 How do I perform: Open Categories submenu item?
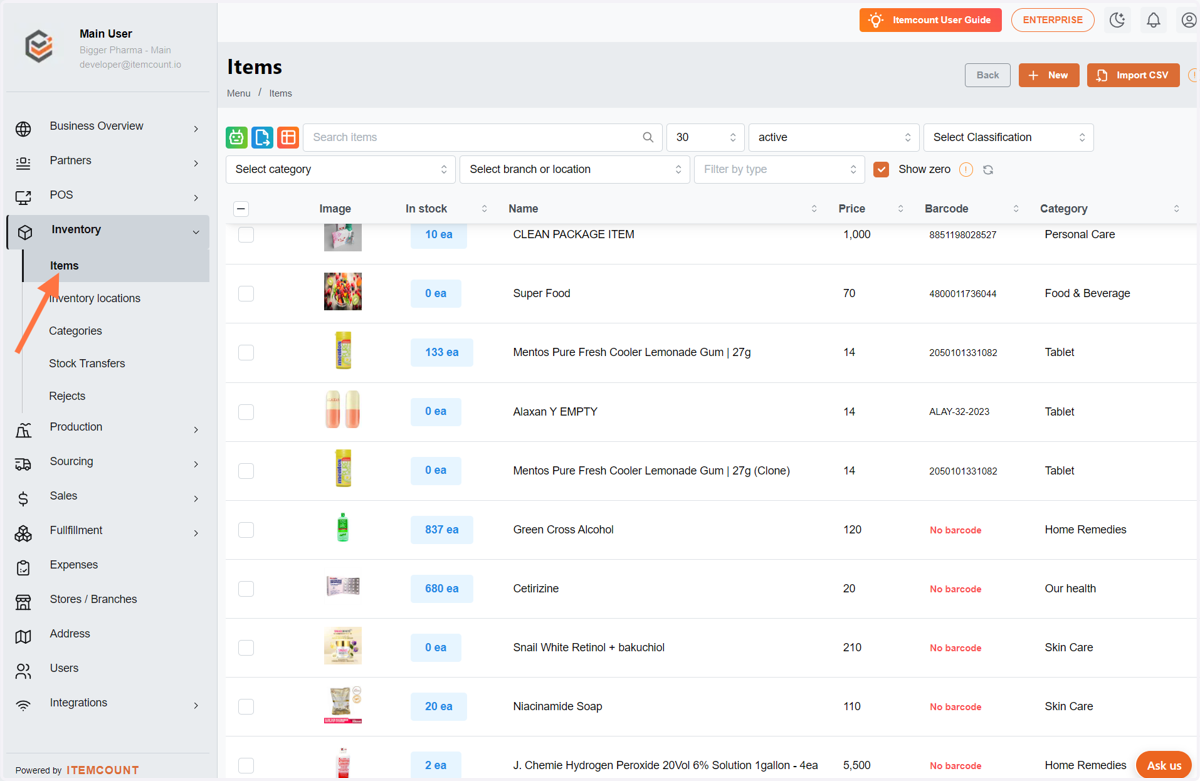coord(75,331)
